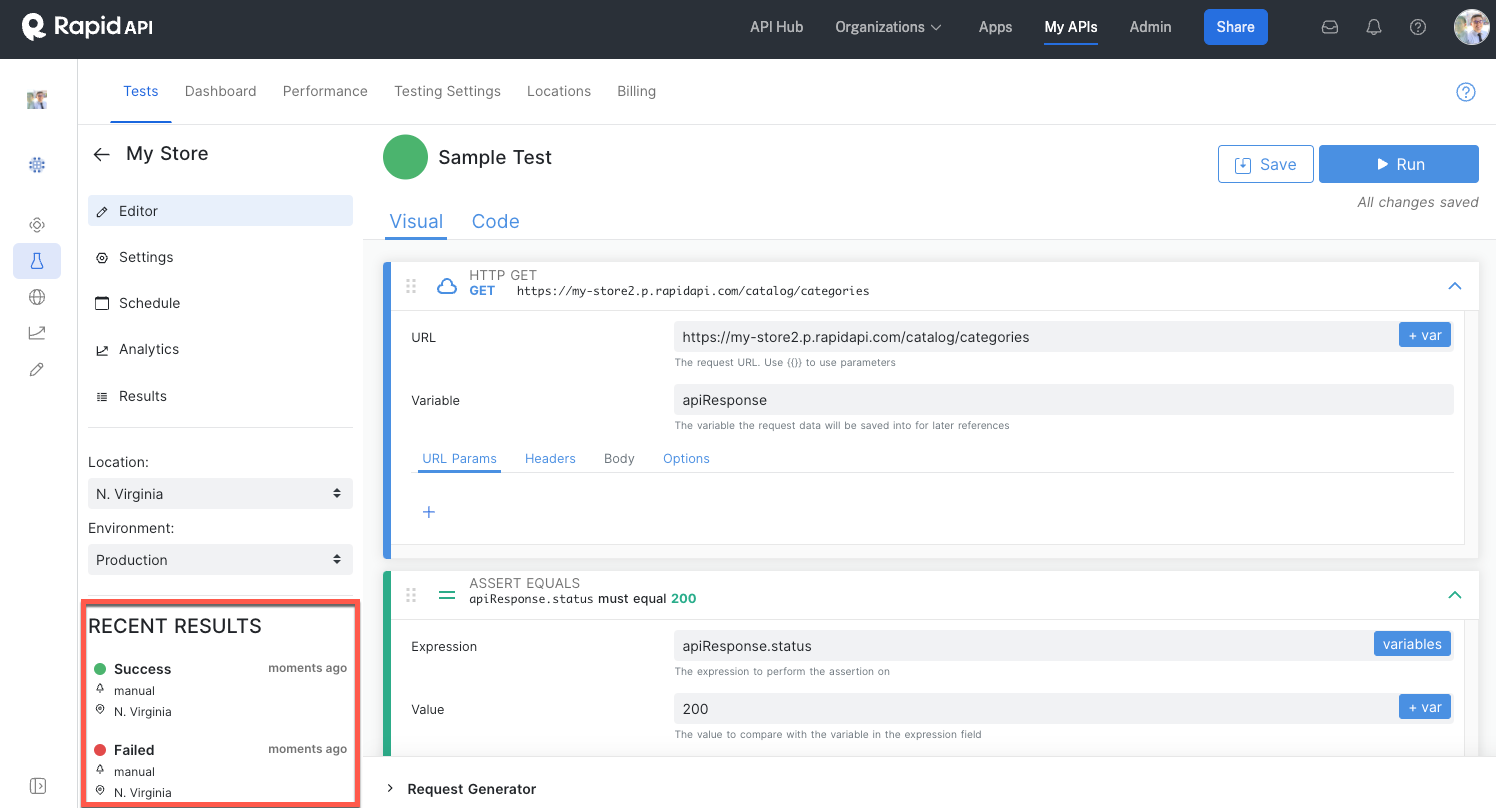Open Schedule in the test menu
The image size is (1496, 808).
tap(220, 303)
